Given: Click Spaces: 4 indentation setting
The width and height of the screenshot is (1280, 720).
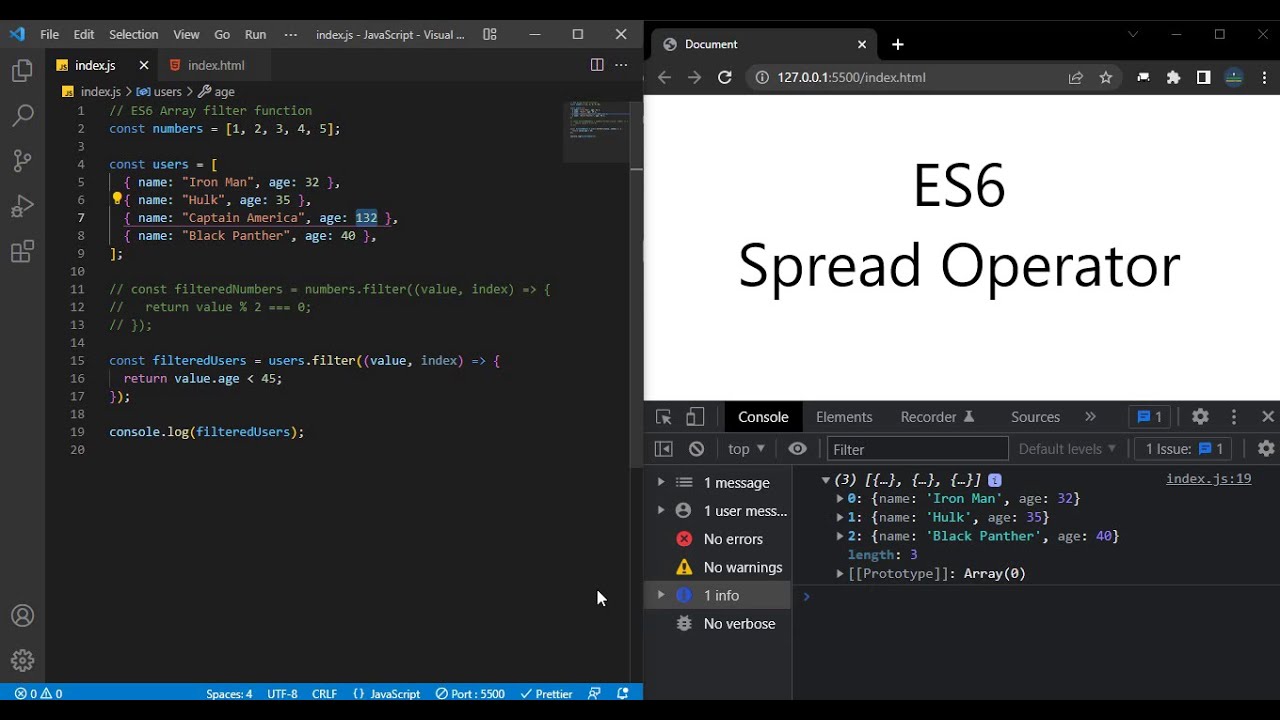Looking at the screenshot, I should point(229,693).
